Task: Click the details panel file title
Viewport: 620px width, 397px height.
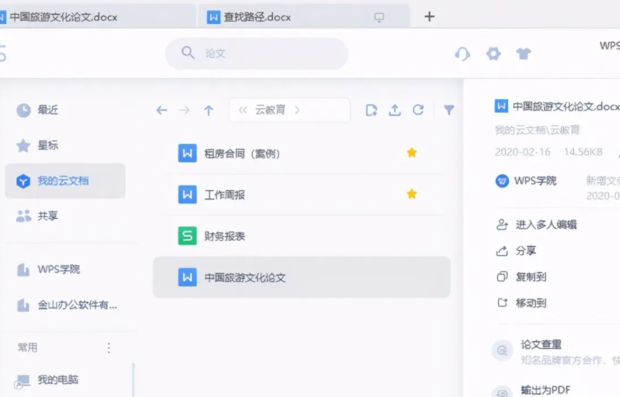Action: 566,106
